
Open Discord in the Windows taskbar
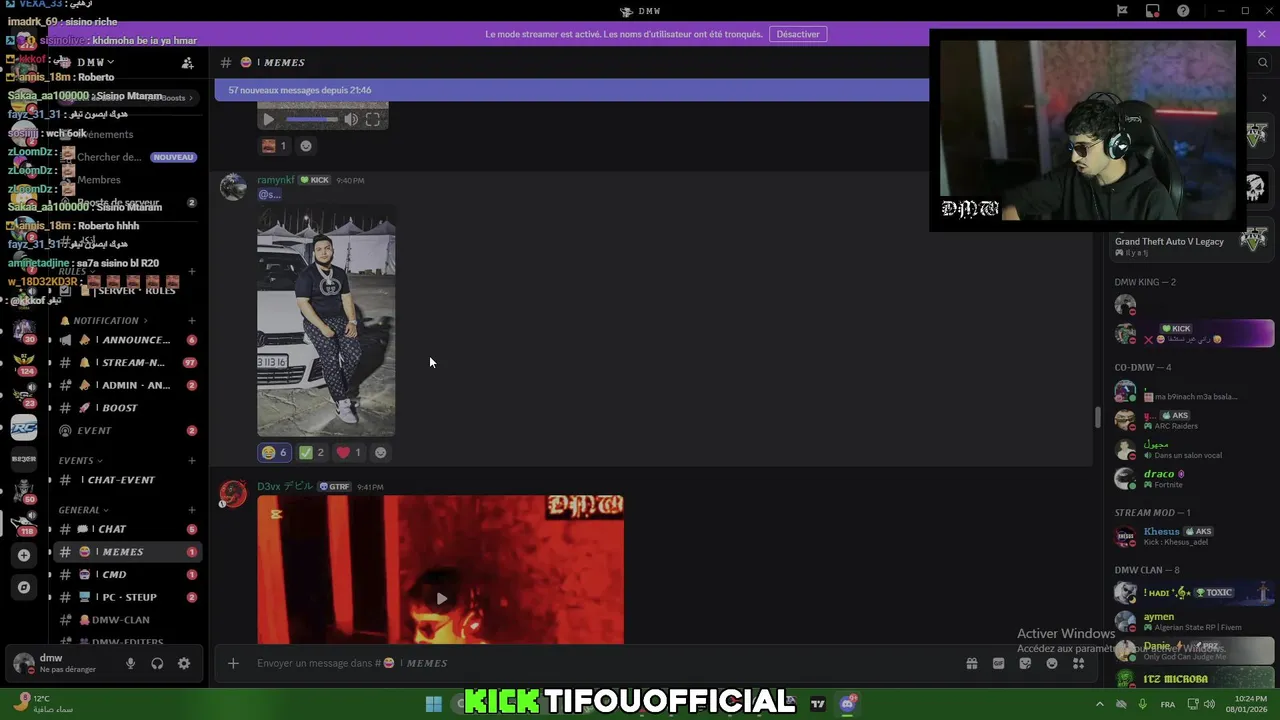[847, 704]
